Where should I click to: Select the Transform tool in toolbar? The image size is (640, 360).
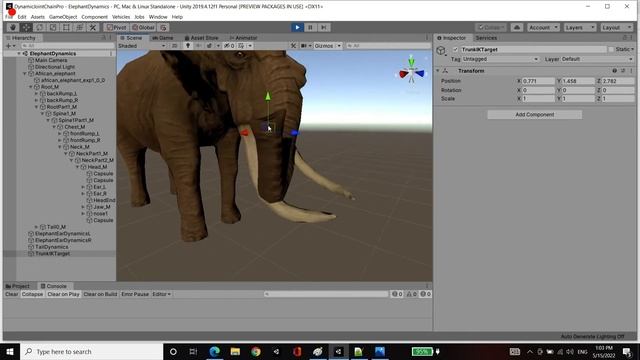(x=80, y=27)
